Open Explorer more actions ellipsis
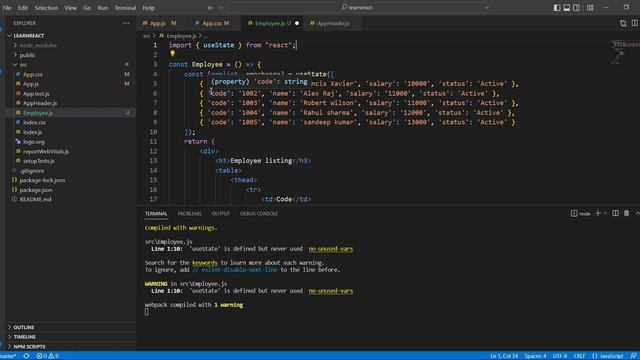Viewport: 640px width, 360px height. point(126,23)
